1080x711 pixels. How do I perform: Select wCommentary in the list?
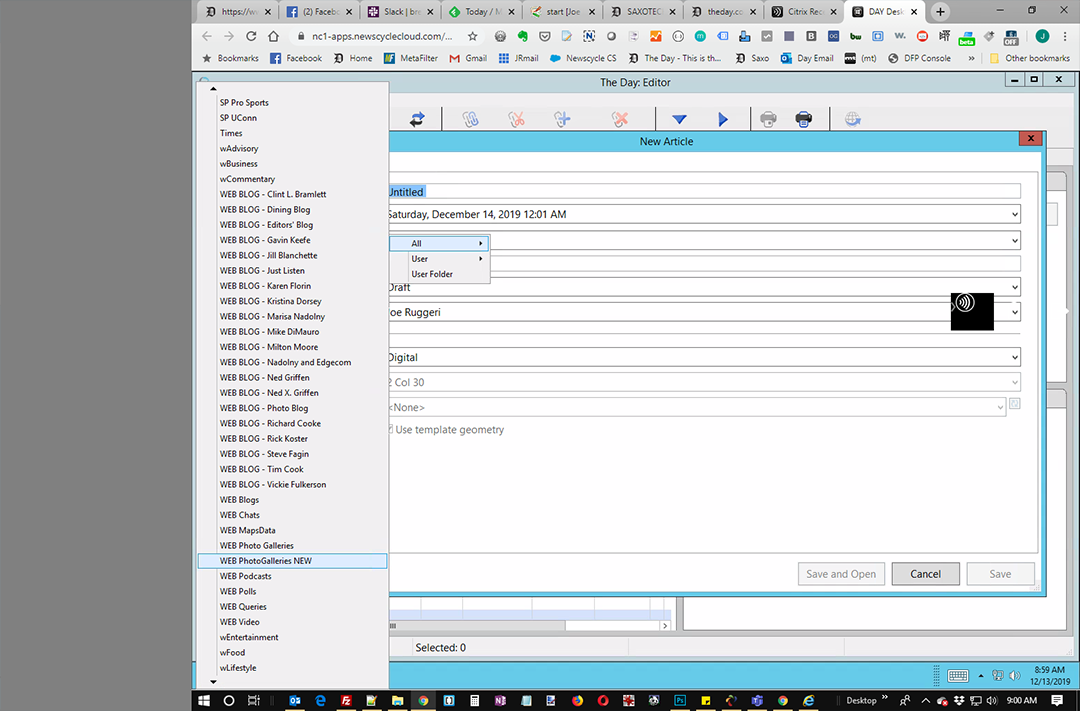tap(293, 179)
